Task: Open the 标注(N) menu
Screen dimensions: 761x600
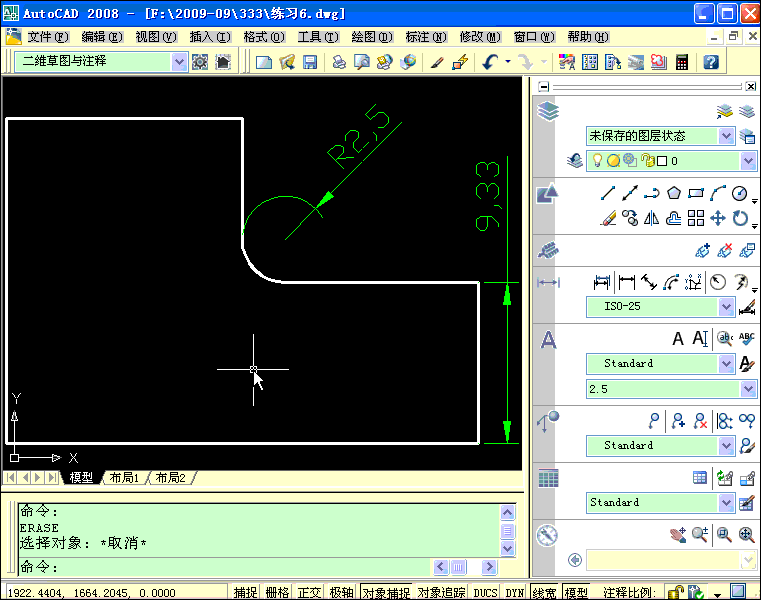Action: point(426,37)
